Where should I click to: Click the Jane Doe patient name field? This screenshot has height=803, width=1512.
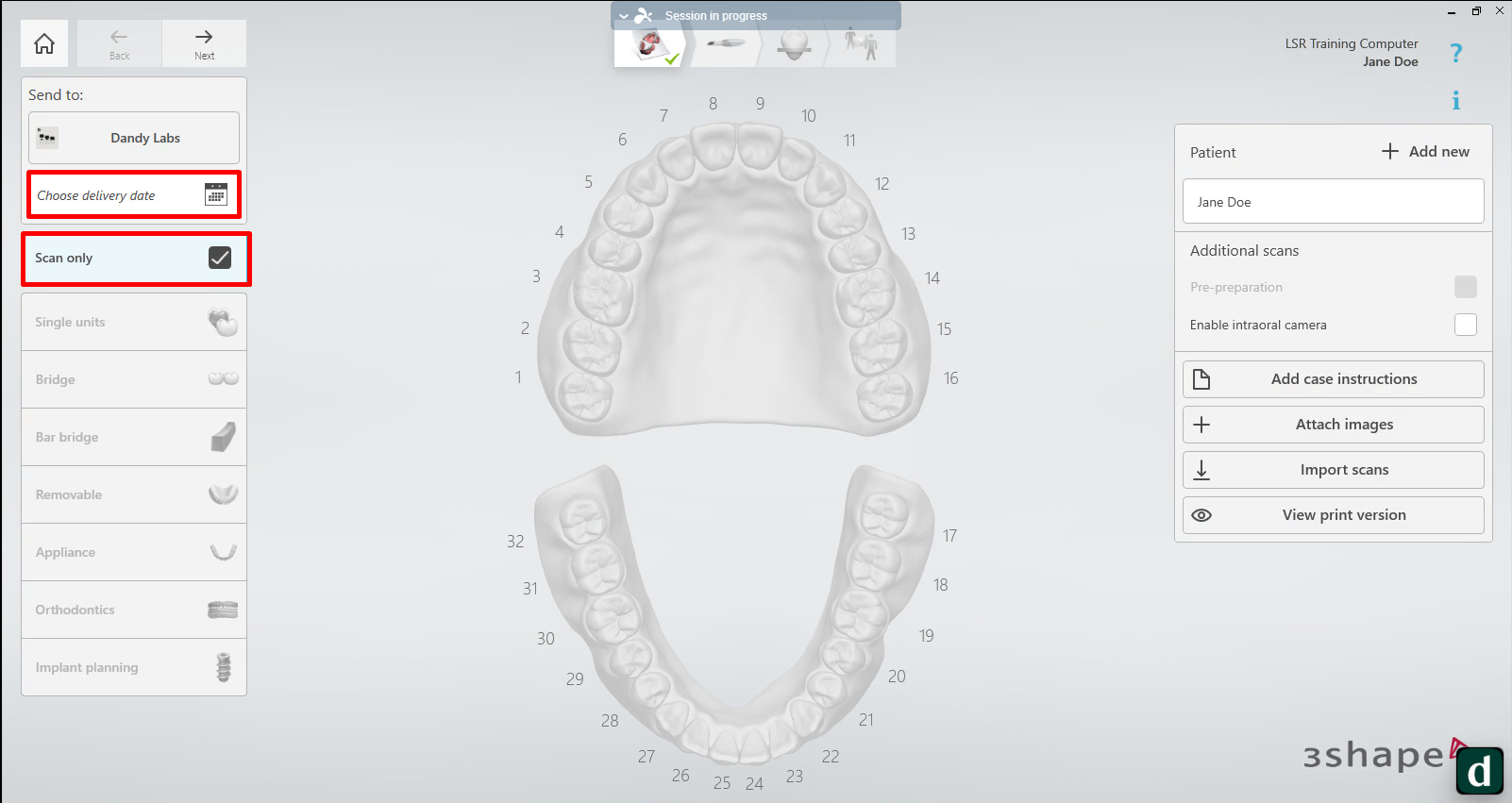coord(1333,202)
